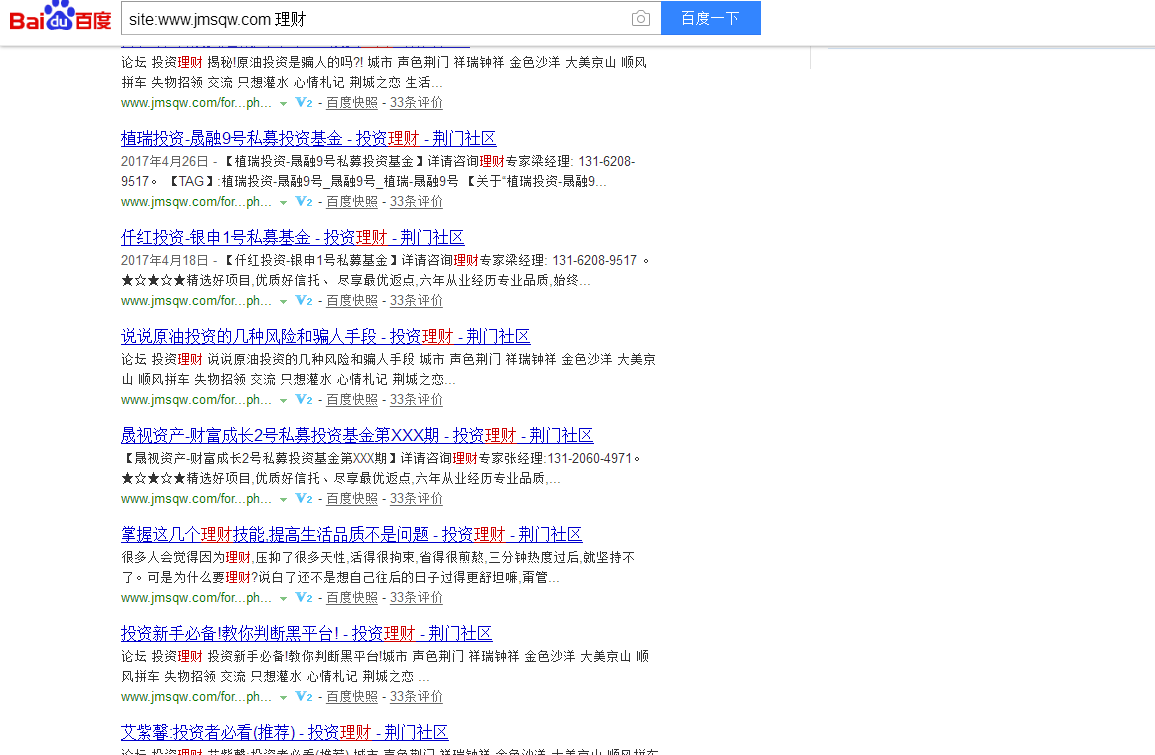Click the V2 badge under the first result
The height and width of the screenshot is (755, 1155).
(x=303, y=102)
